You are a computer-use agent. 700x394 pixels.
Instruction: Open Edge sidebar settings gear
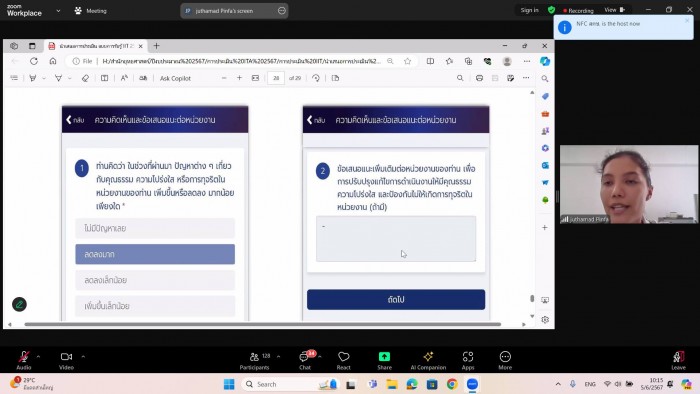click(545, 319)
